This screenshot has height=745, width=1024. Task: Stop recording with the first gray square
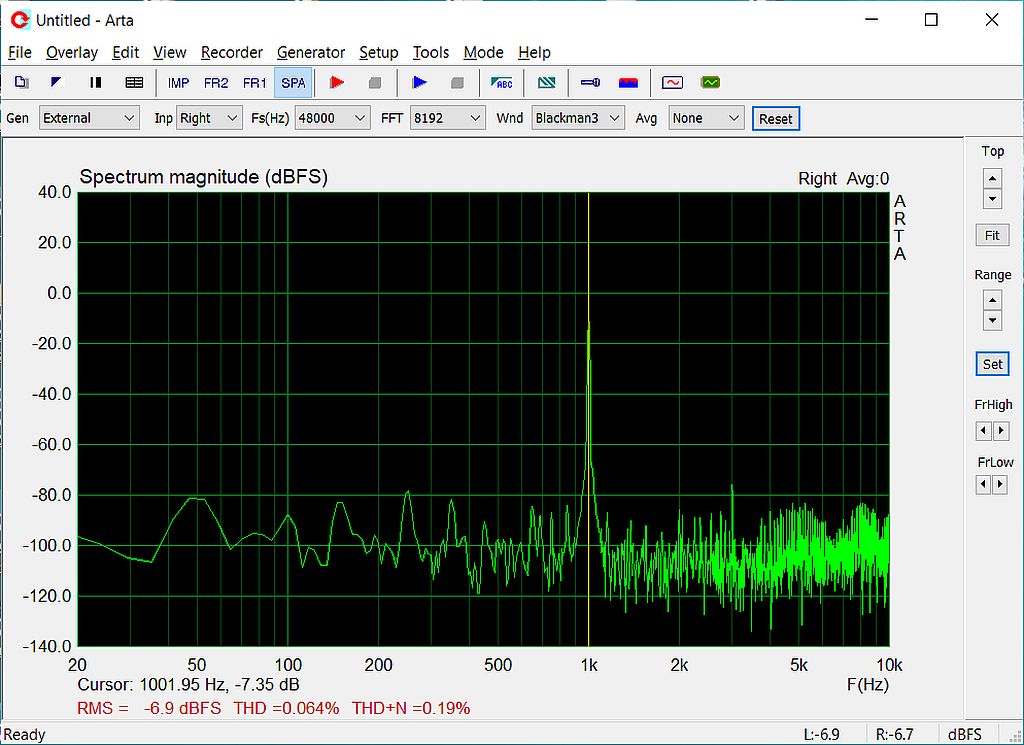coord(375,83)
